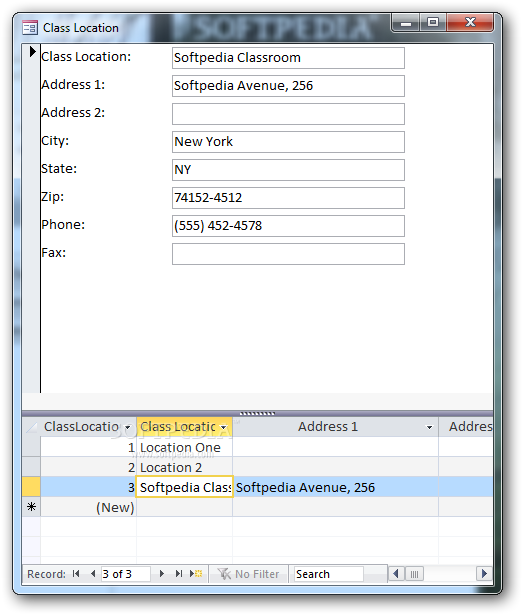Screen dimensions: 523x615
Task: Create new blank record button
Action: point(196,574)
